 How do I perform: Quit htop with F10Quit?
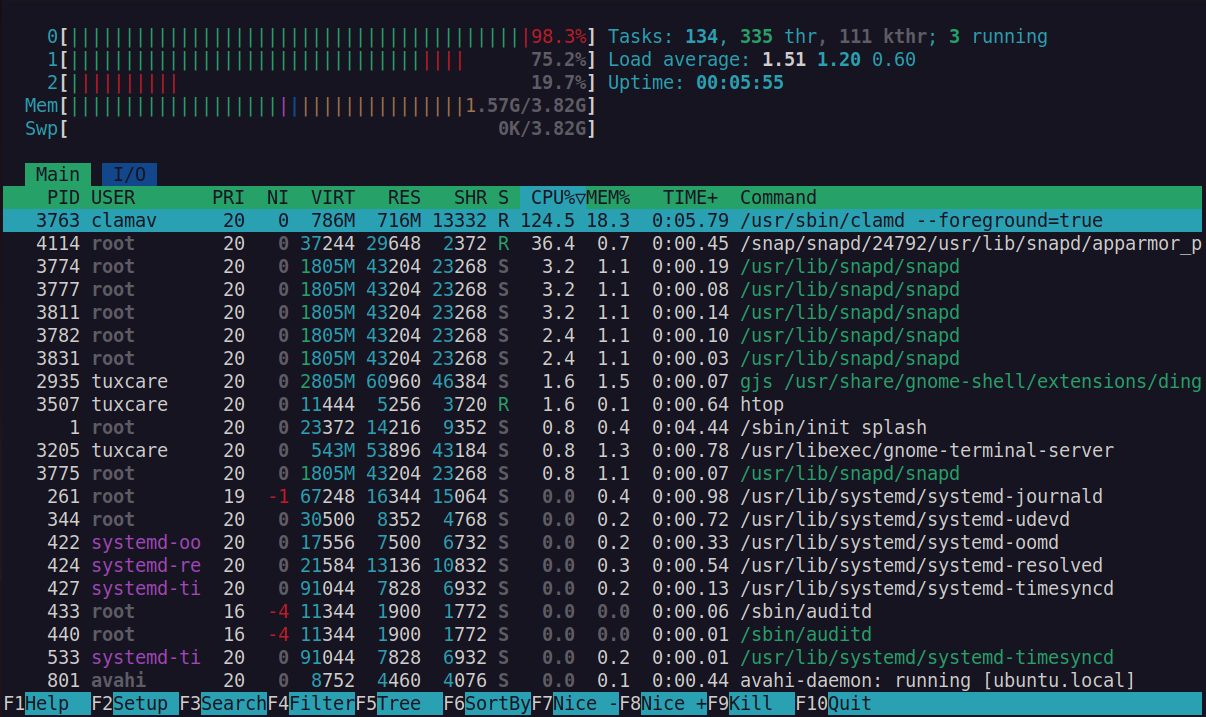(831, 703)
